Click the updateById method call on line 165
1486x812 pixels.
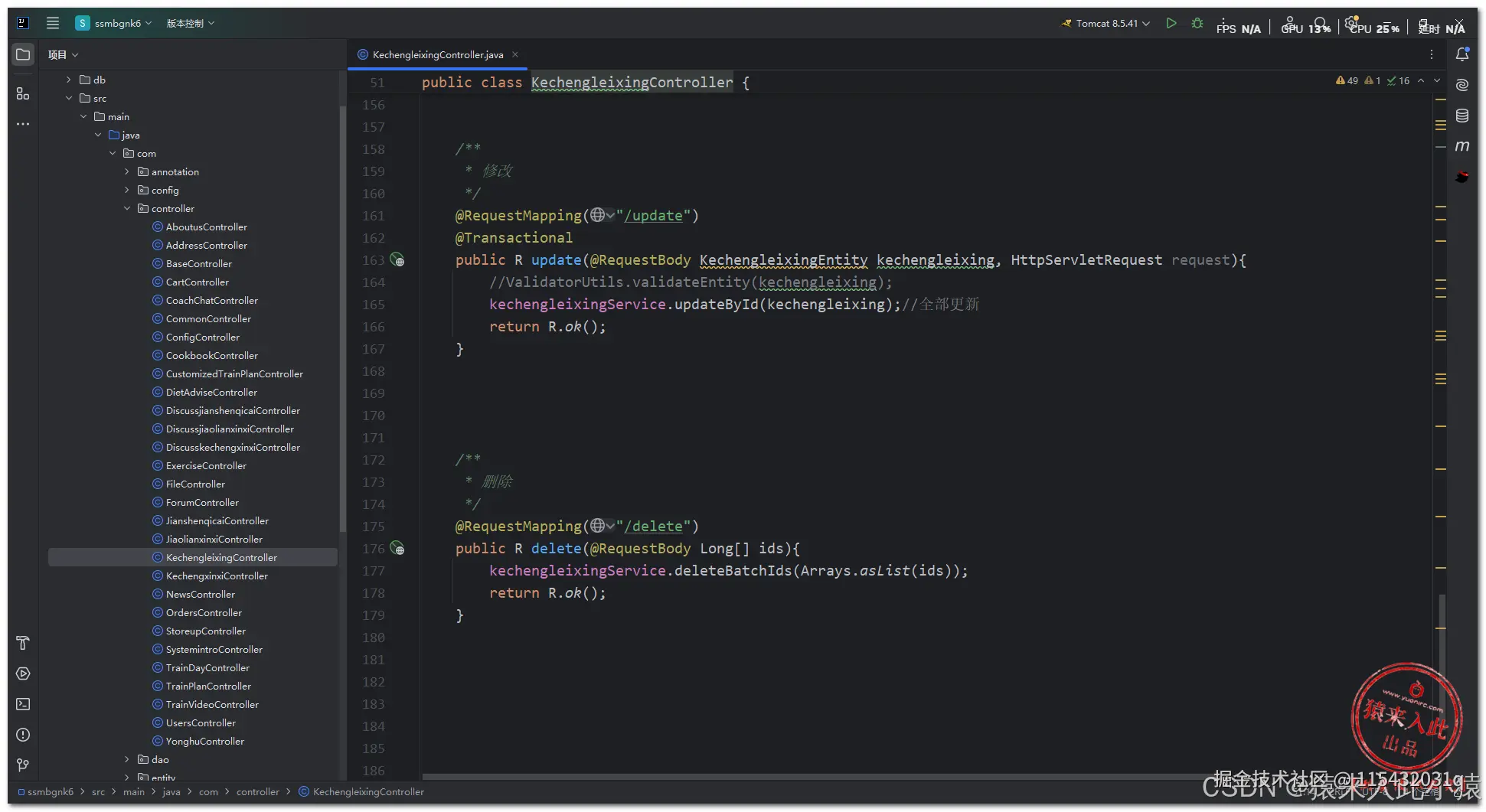coord(716,304)
